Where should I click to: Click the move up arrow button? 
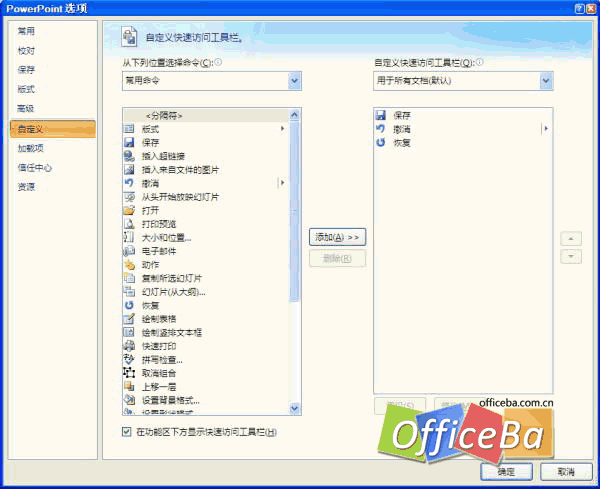(x=571, y=238)
